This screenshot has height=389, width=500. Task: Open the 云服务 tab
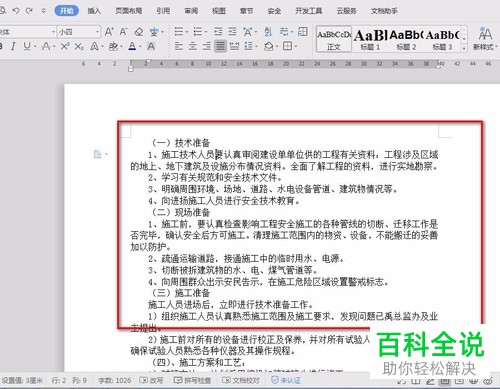346,11
